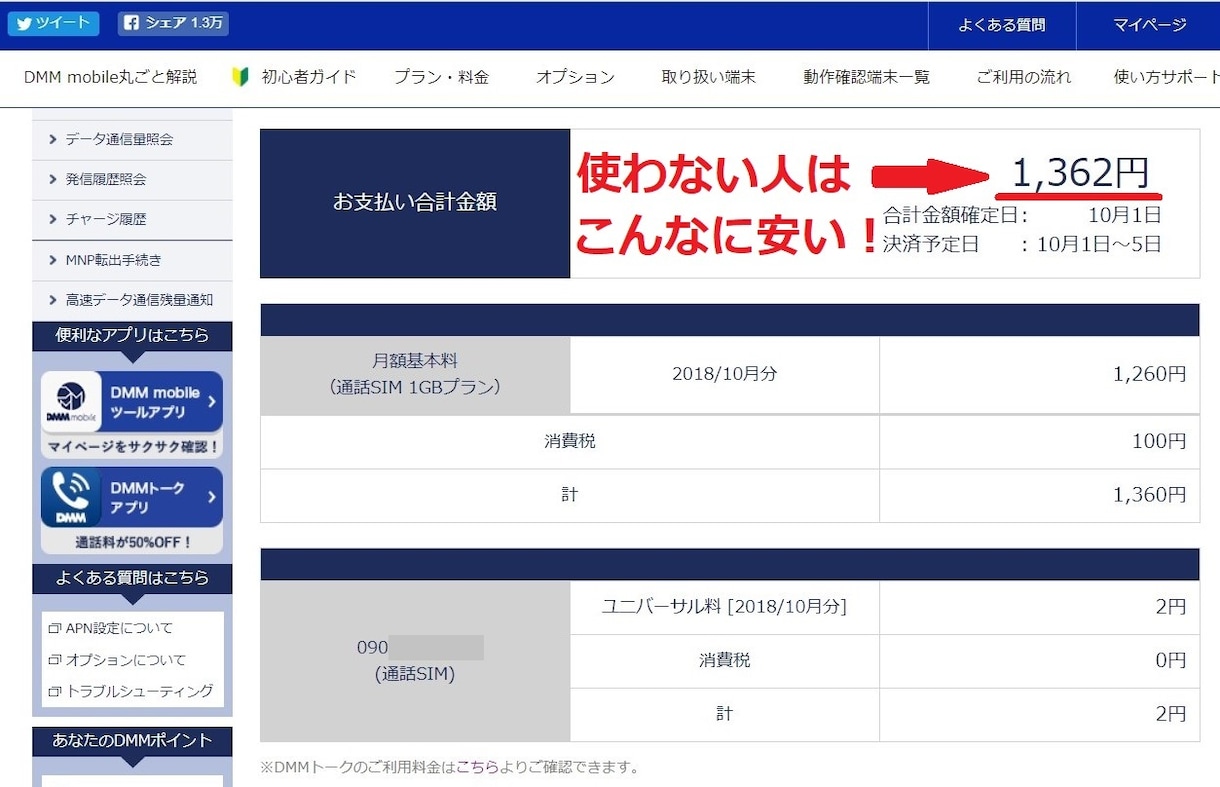Click the ユニバーサル料 [2018/10月分] cell

tap(725, 607)
